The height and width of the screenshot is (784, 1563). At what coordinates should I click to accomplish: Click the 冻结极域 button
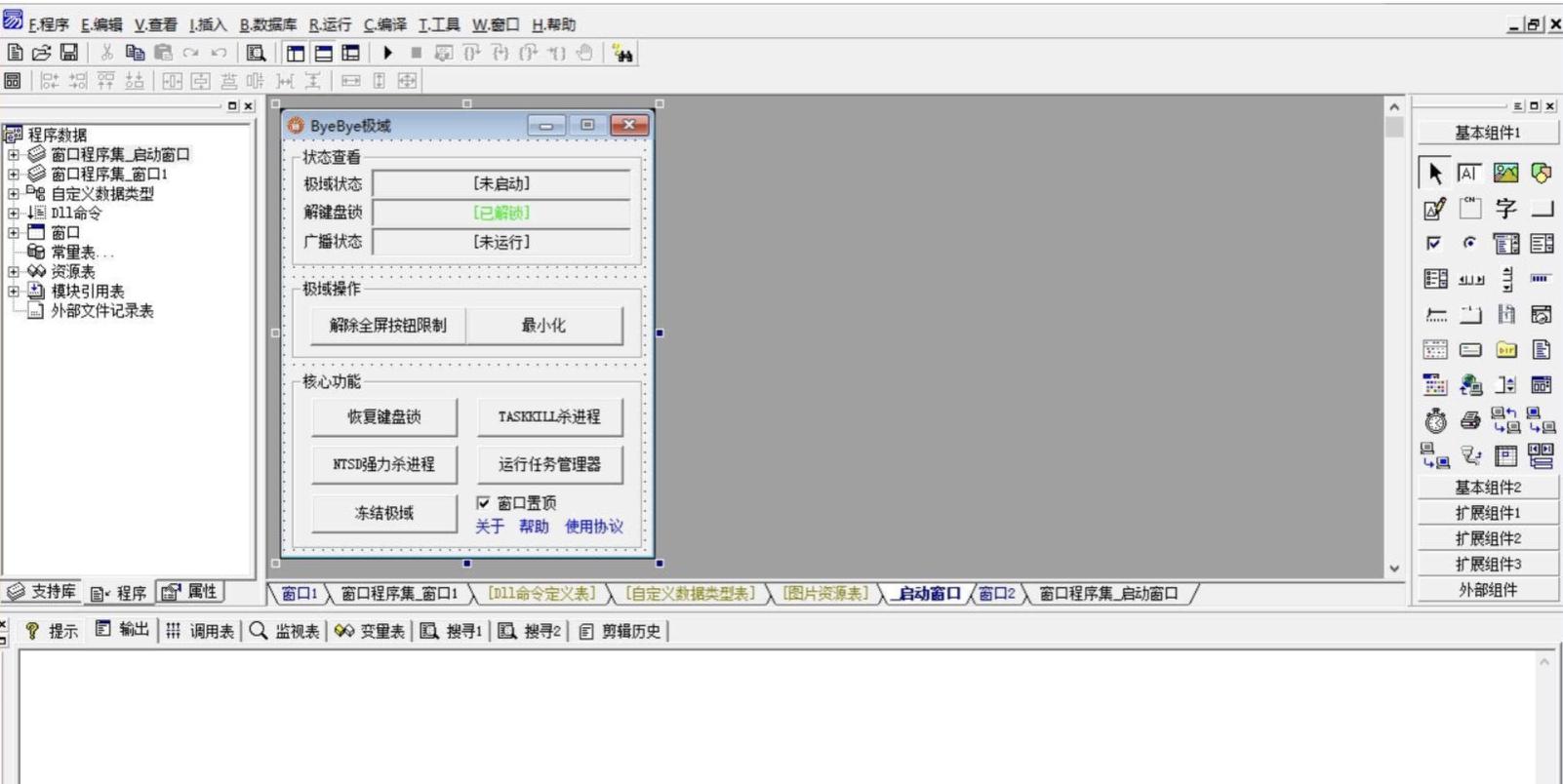click(384, 513)
